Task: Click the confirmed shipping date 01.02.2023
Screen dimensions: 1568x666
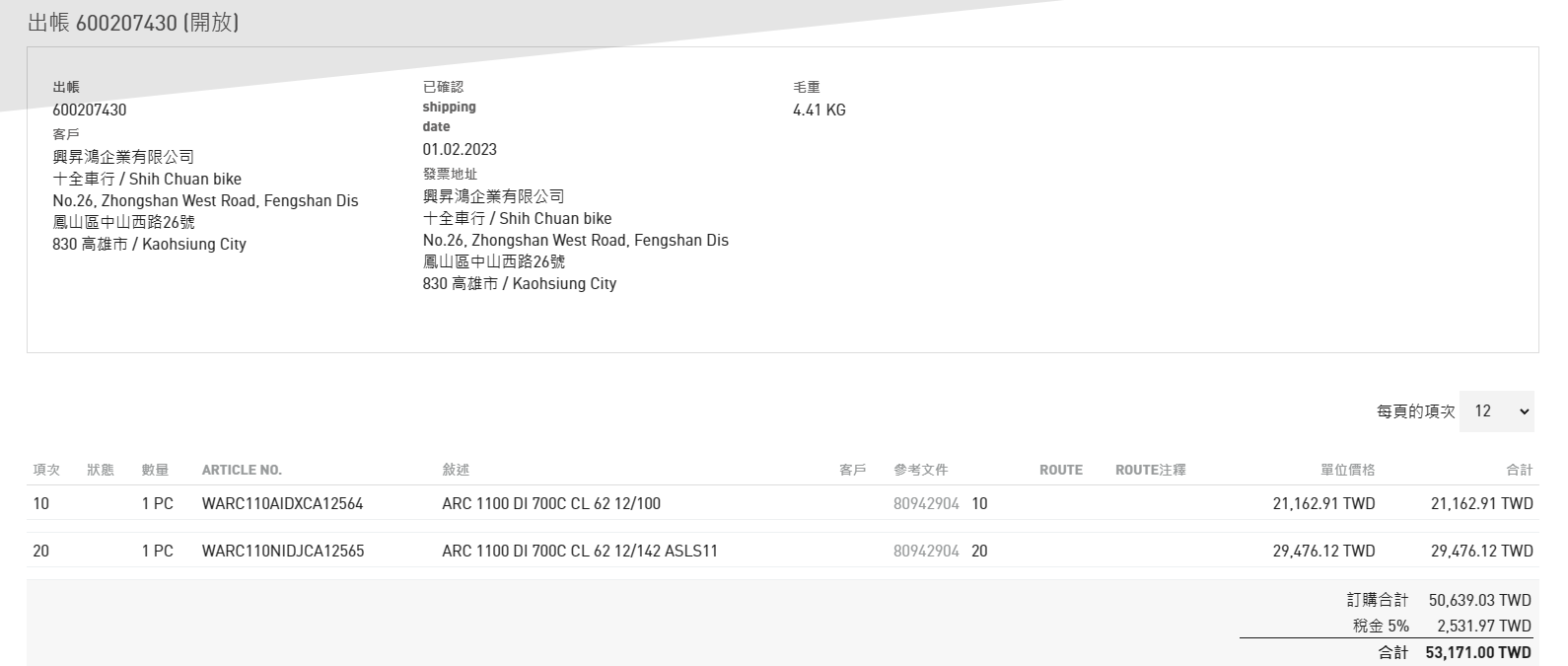Action: [x=460, y=150]
